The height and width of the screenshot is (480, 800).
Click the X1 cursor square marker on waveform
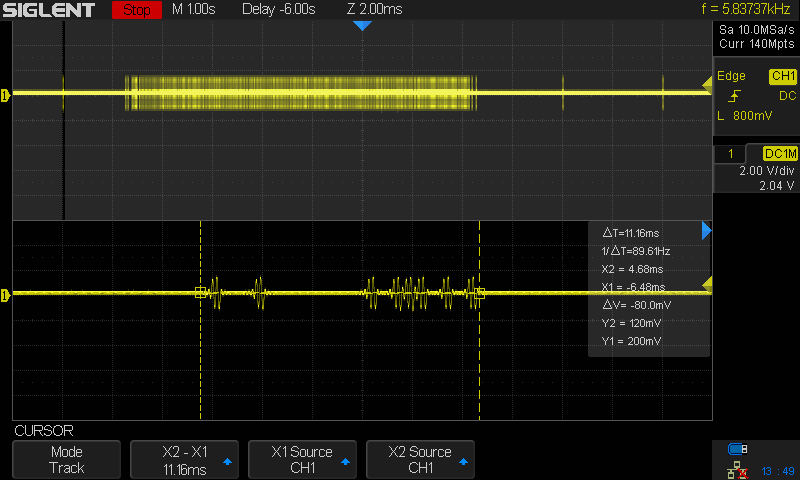(201, 292)
